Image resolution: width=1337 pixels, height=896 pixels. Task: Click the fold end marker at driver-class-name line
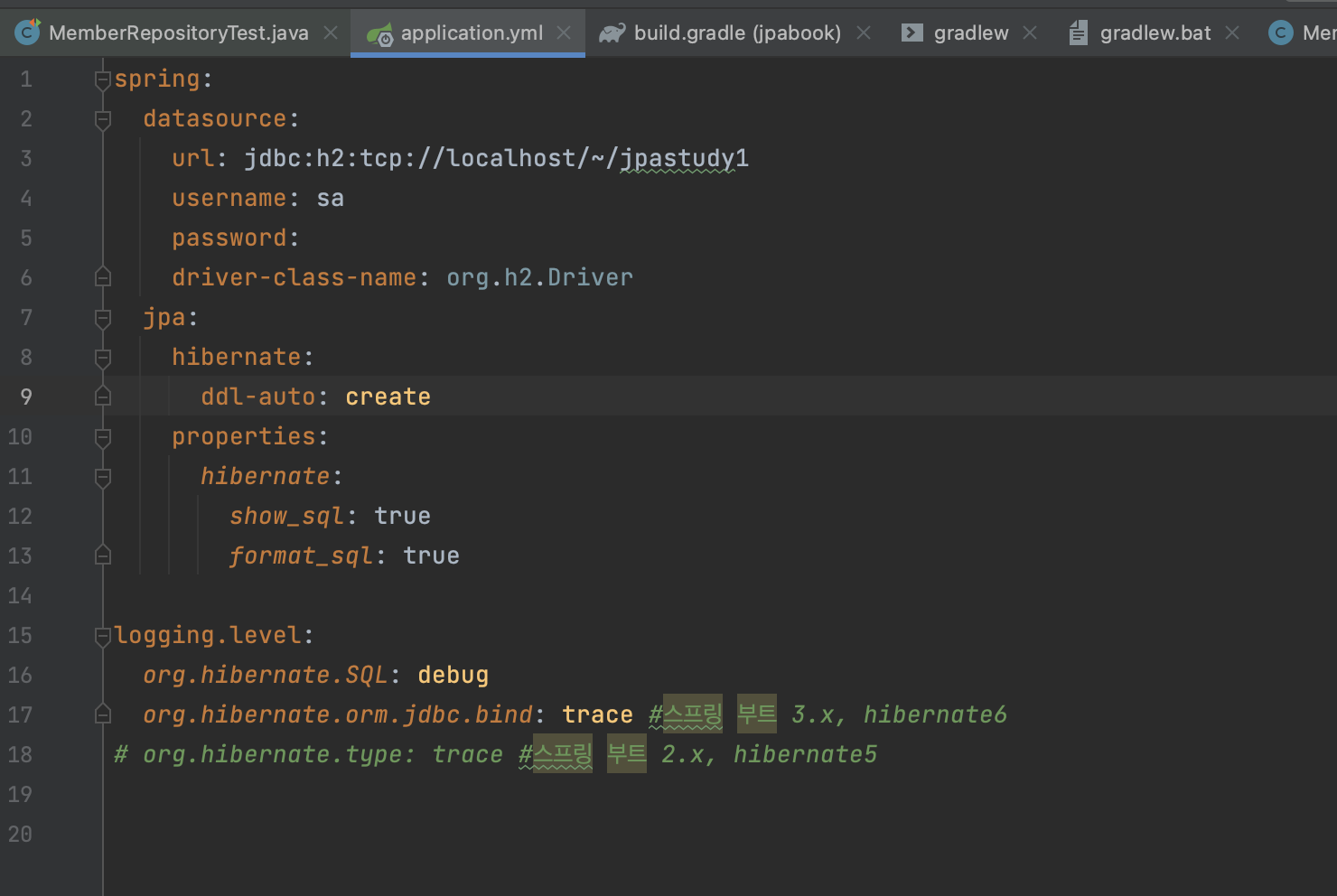pyautogui.click(x=103, y=277)
